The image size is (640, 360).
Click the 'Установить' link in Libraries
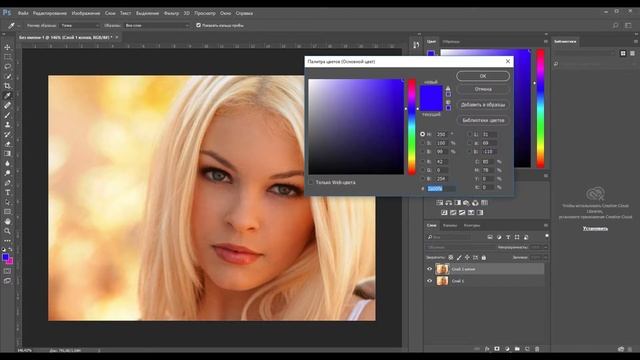pyautogui.click(x=595, y=229)
